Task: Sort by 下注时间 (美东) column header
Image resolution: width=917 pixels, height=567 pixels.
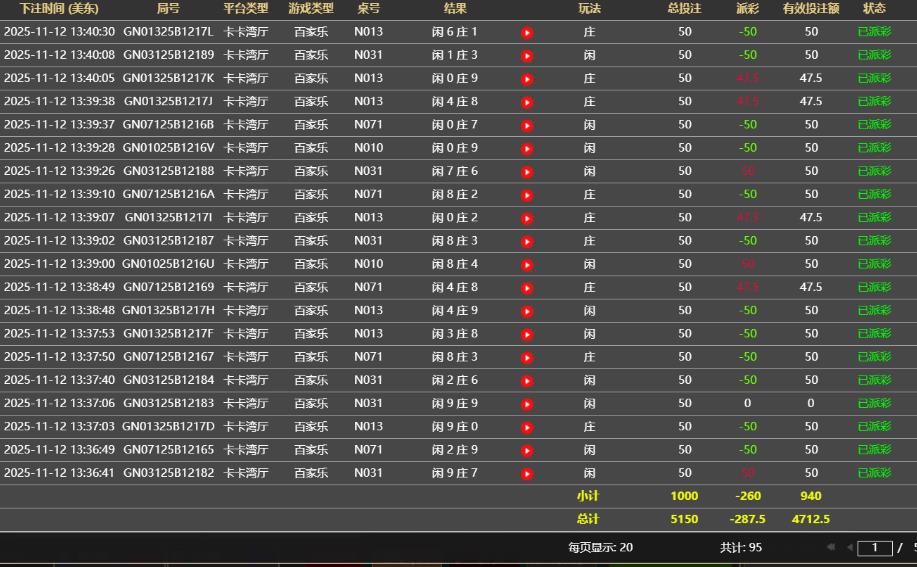Action: [x=59, y=8]
